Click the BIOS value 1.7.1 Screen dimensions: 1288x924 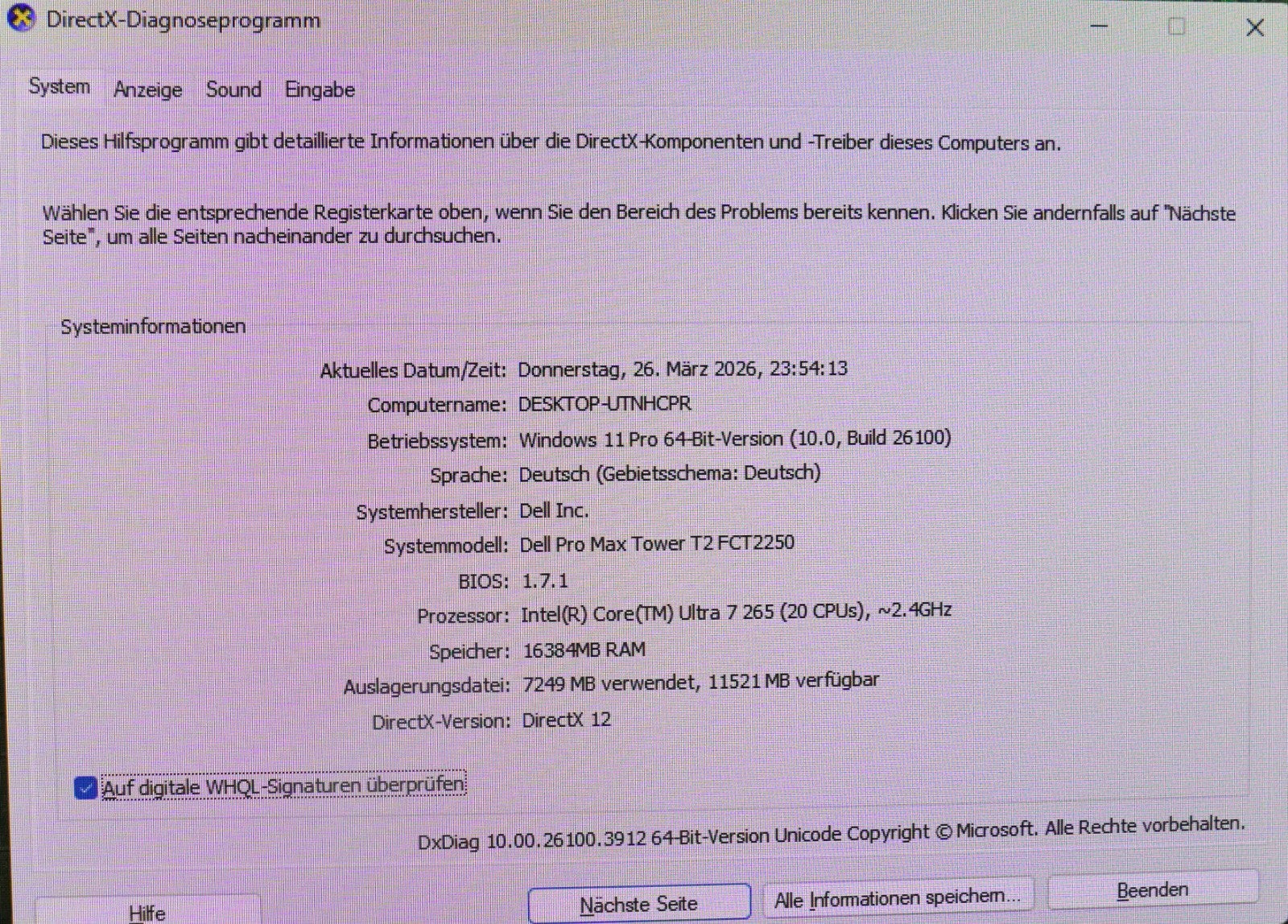[x=545, y=580]
